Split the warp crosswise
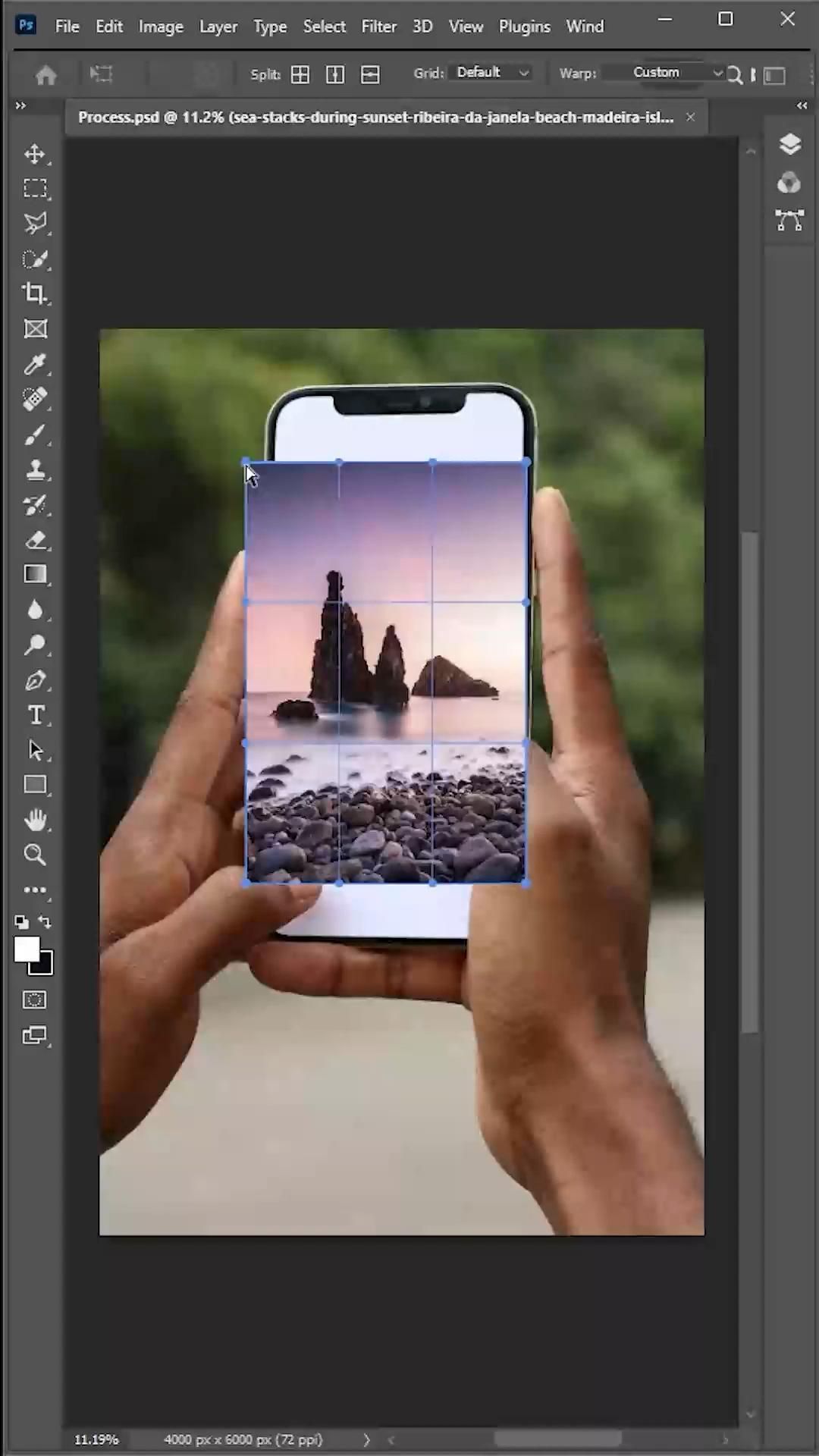This screenshot has height=1456, width=819. click(x=300, y=74)
